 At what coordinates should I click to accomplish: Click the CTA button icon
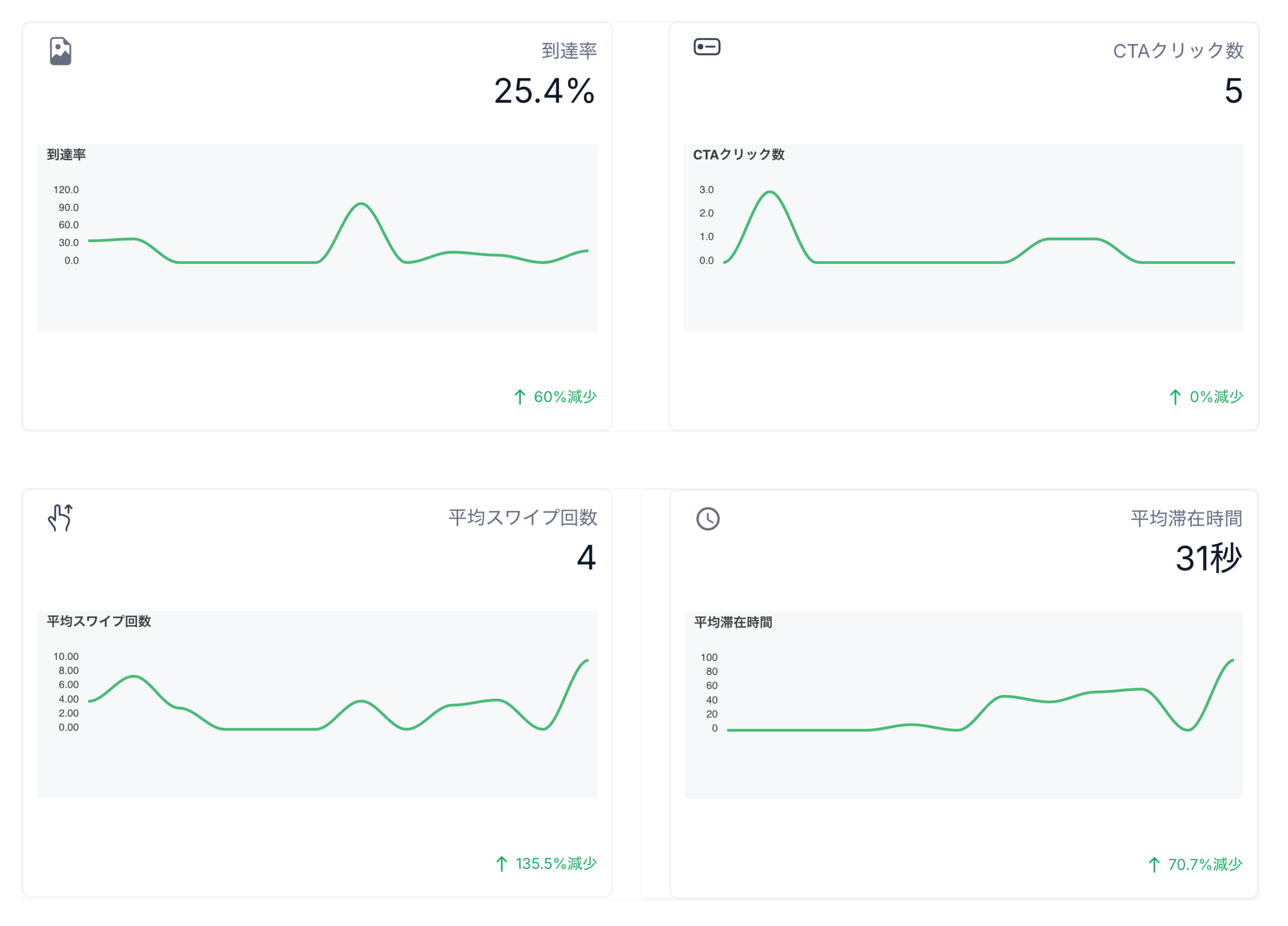[707, 47]
